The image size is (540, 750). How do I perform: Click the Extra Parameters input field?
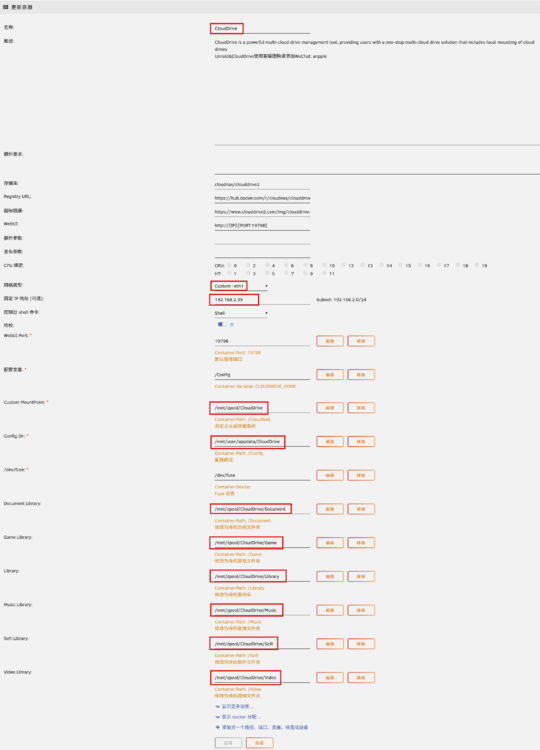262,239
